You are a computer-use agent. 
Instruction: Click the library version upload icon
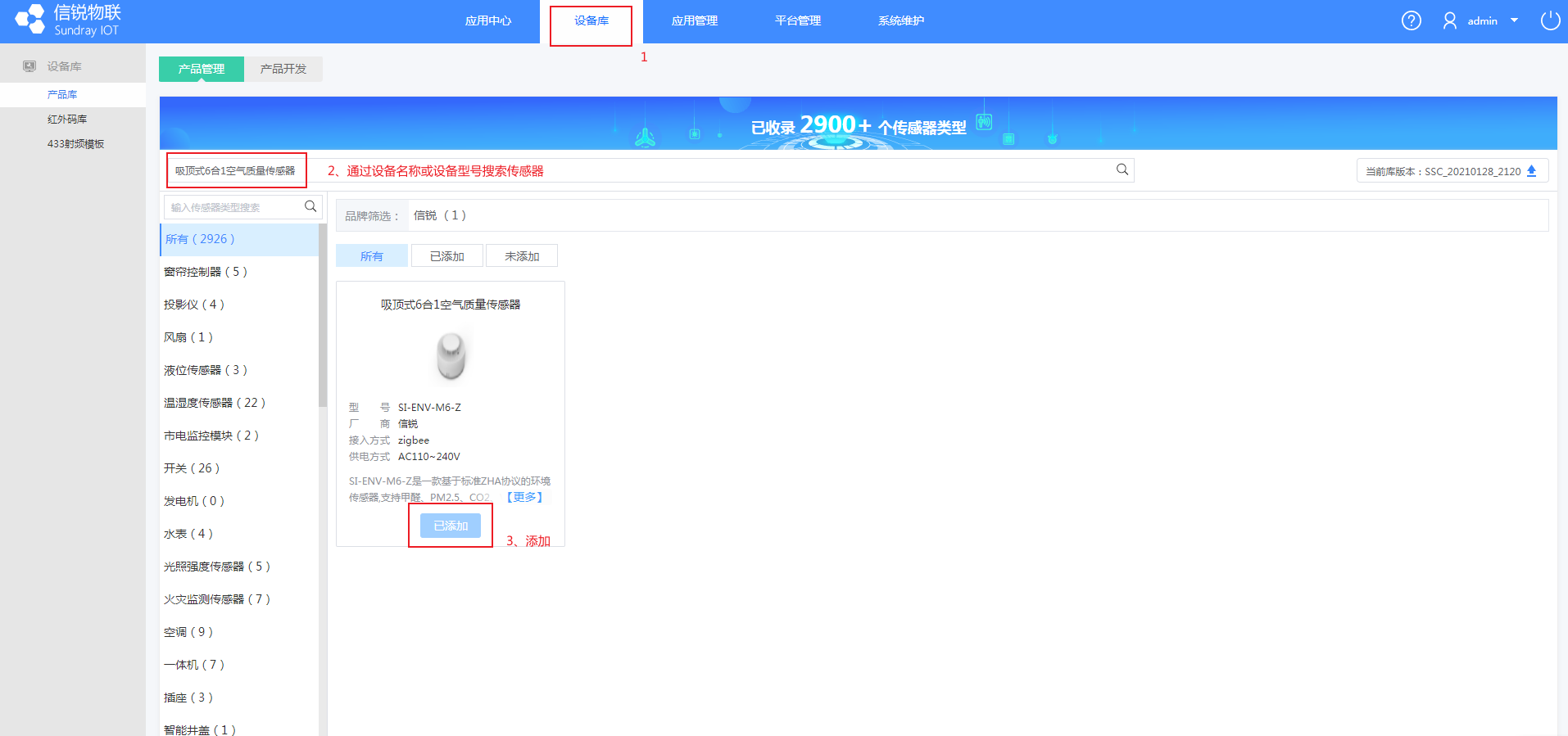1531,171
